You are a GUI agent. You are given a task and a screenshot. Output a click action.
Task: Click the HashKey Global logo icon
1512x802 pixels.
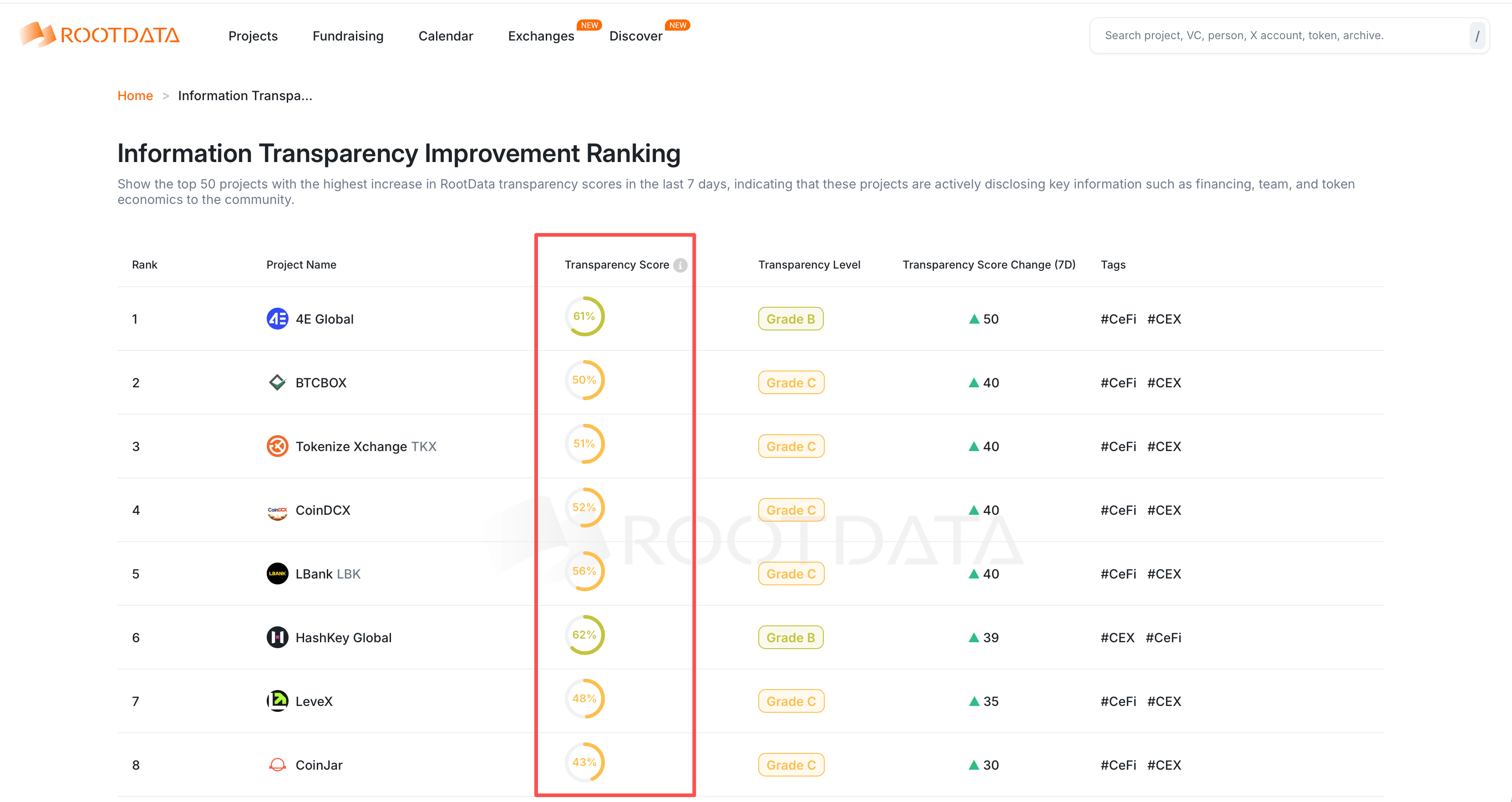point(277,637)
